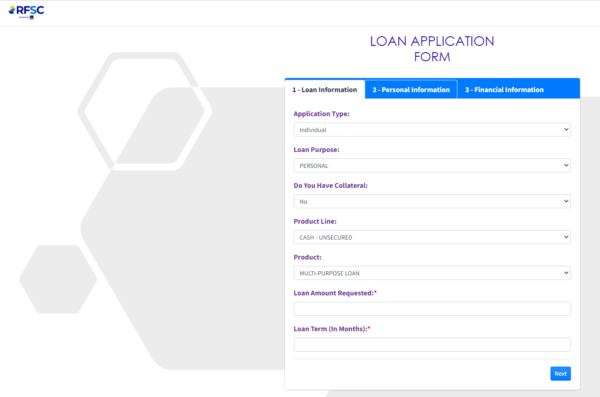Click the Loan Purpose label
Image resolution: width=600 pixels, height=397 pixels.
(x=316, y=150)
